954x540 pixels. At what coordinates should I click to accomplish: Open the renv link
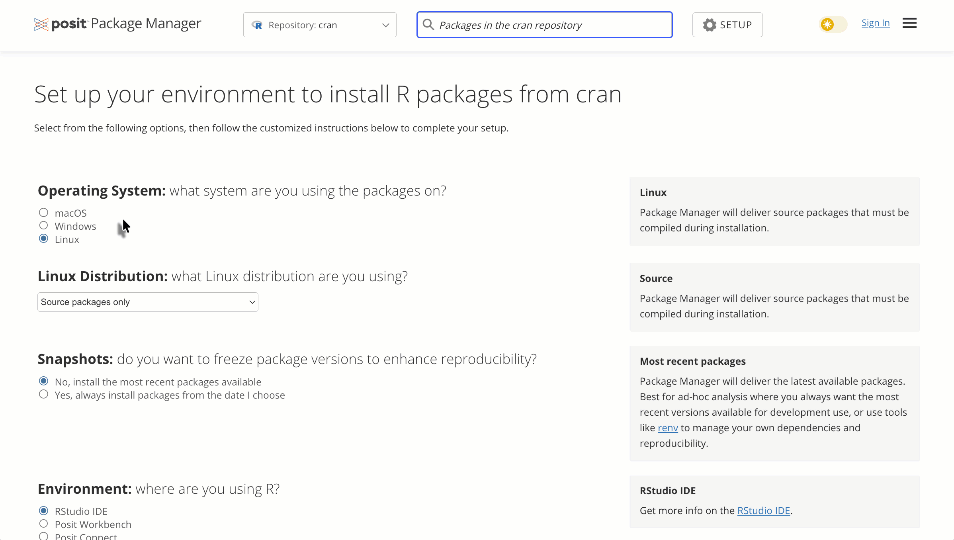667,428
